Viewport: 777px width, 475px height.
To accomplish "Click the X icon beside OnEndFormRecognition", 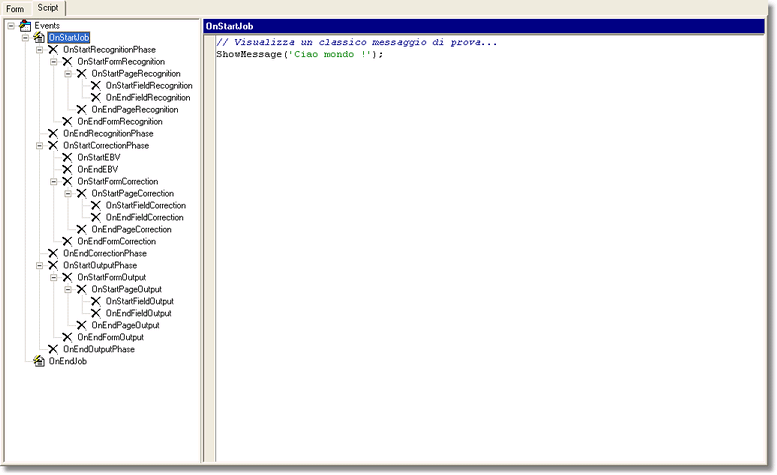I will pos(67,121).
